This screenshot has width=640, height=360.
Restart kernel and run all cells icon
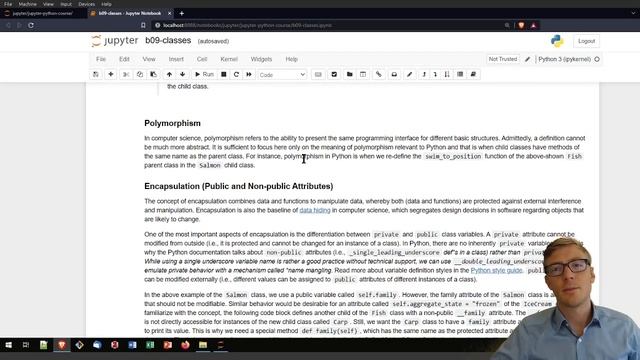249,74
